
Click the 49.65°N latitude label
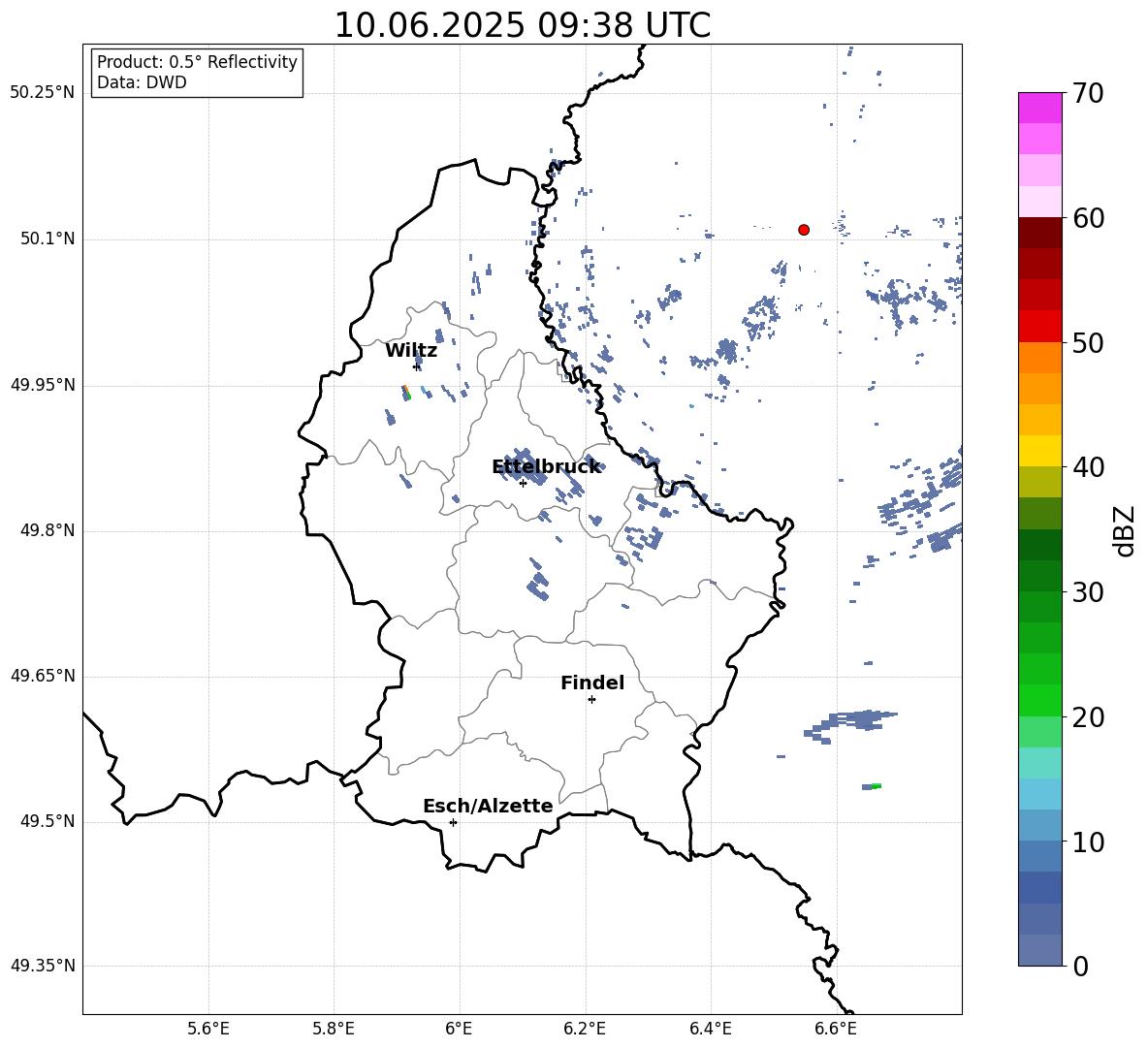coord(43,676)
